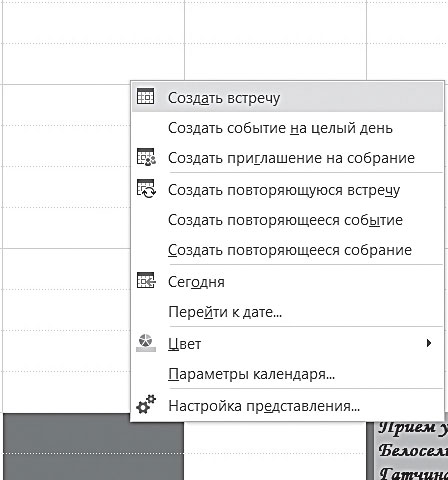Open Настройка представления dialog

point(288,406)
